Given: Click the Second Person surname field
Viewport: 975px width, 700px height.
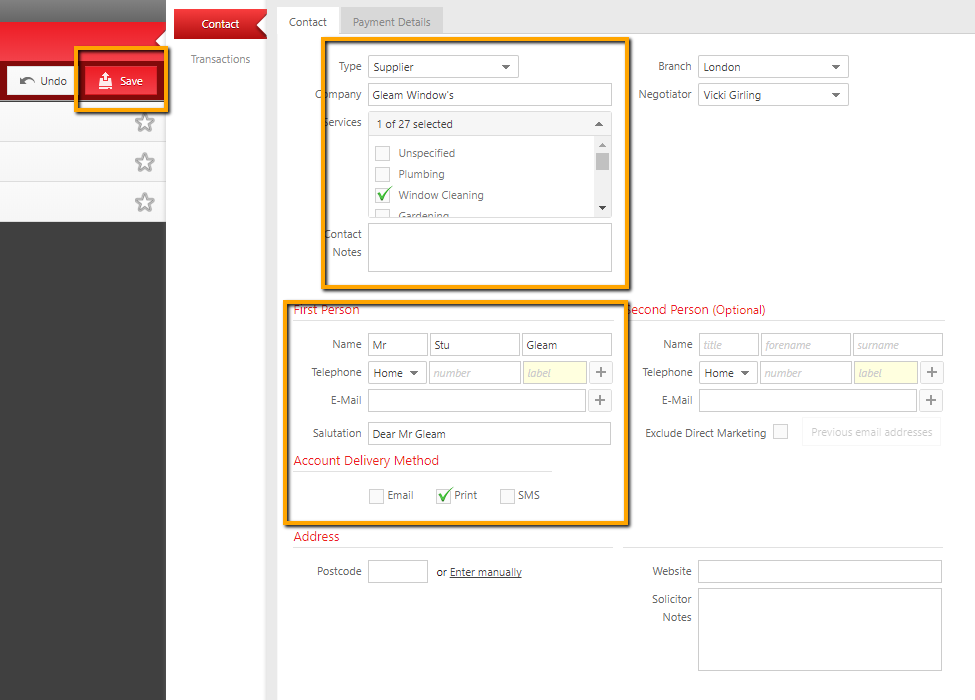Looking at the screenshot, I should pos(898,344).
